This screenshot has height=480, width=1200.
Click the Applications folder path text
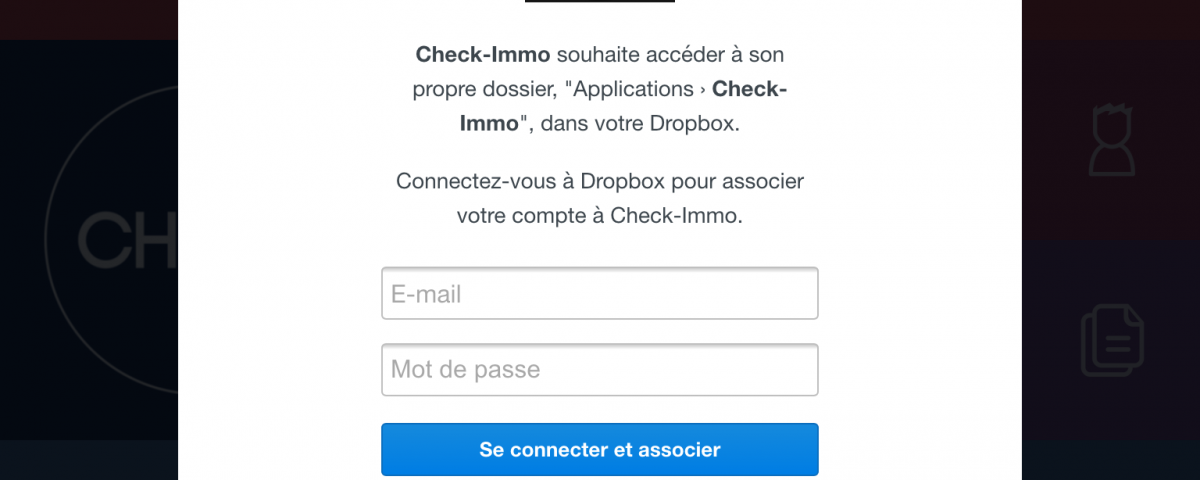click(x=629, y=89)
